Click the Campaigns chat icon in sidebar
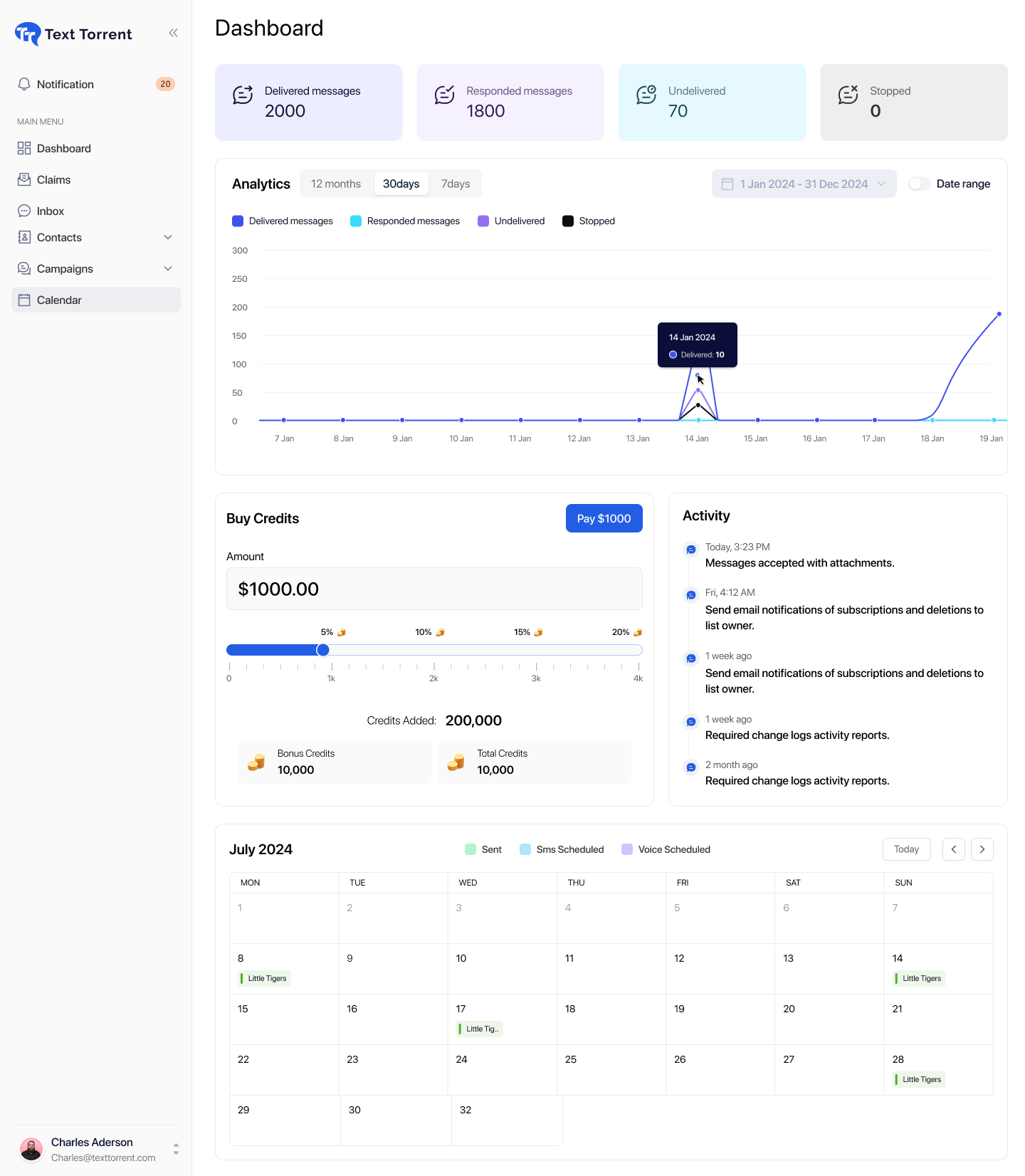This screenshot has height=1176, width=1025. pyautogui.click(x=24, y=268)
